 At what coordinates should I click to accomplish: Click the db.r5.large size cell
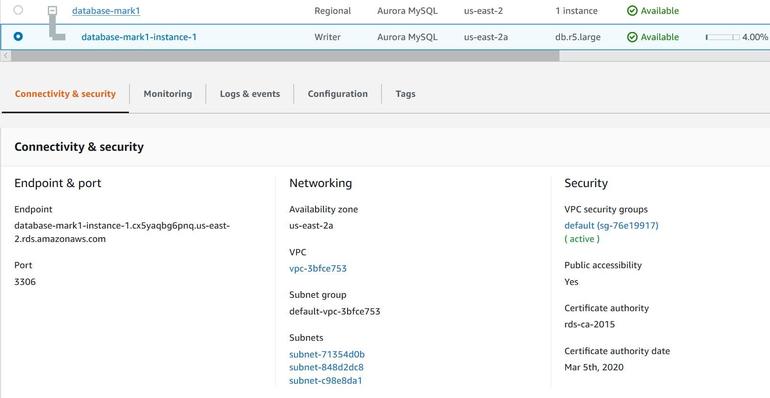[578, 37]
